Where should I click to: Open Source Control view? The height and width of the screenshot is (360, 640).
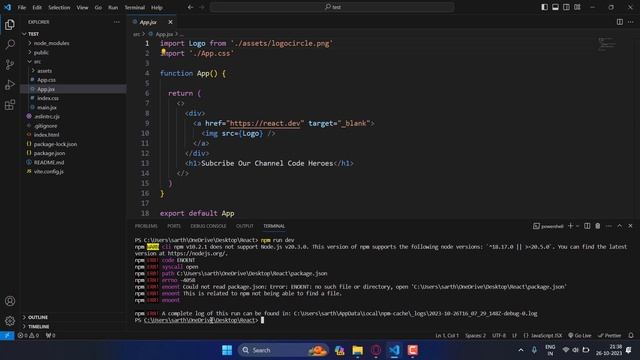10,64
